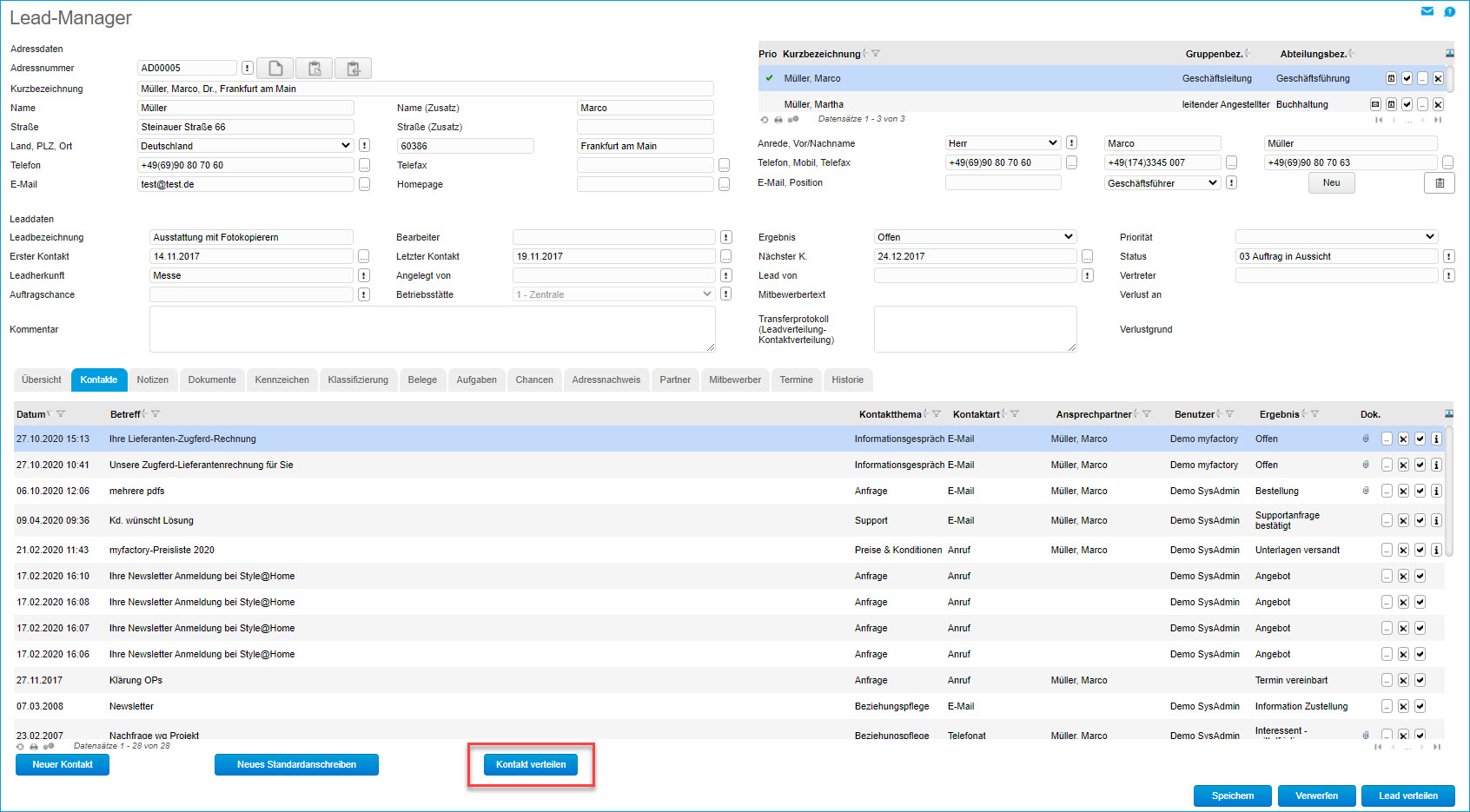This screenshot has height=812, width=1470.
Task: Click the ellipsis button next to Telefon field
Action: tap(364, 165)
